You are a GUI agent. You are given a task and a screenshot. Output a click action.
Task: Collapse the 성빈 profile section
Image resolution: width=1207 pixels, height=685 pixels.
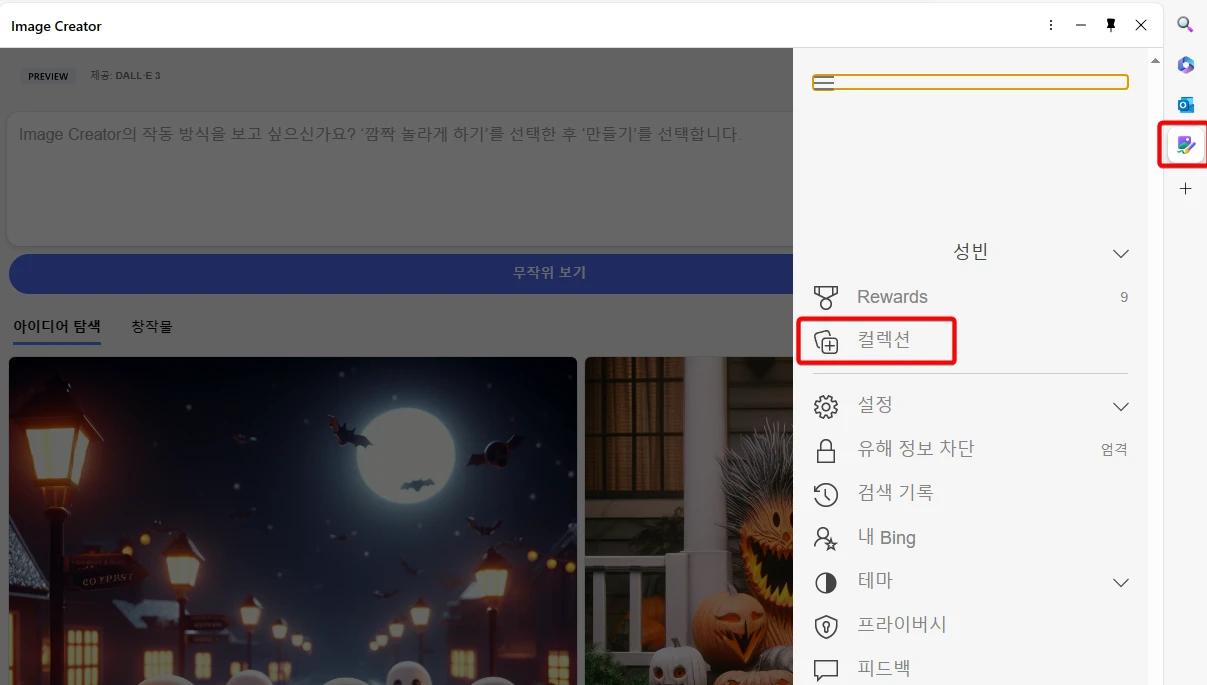[x=1120, y=253]
